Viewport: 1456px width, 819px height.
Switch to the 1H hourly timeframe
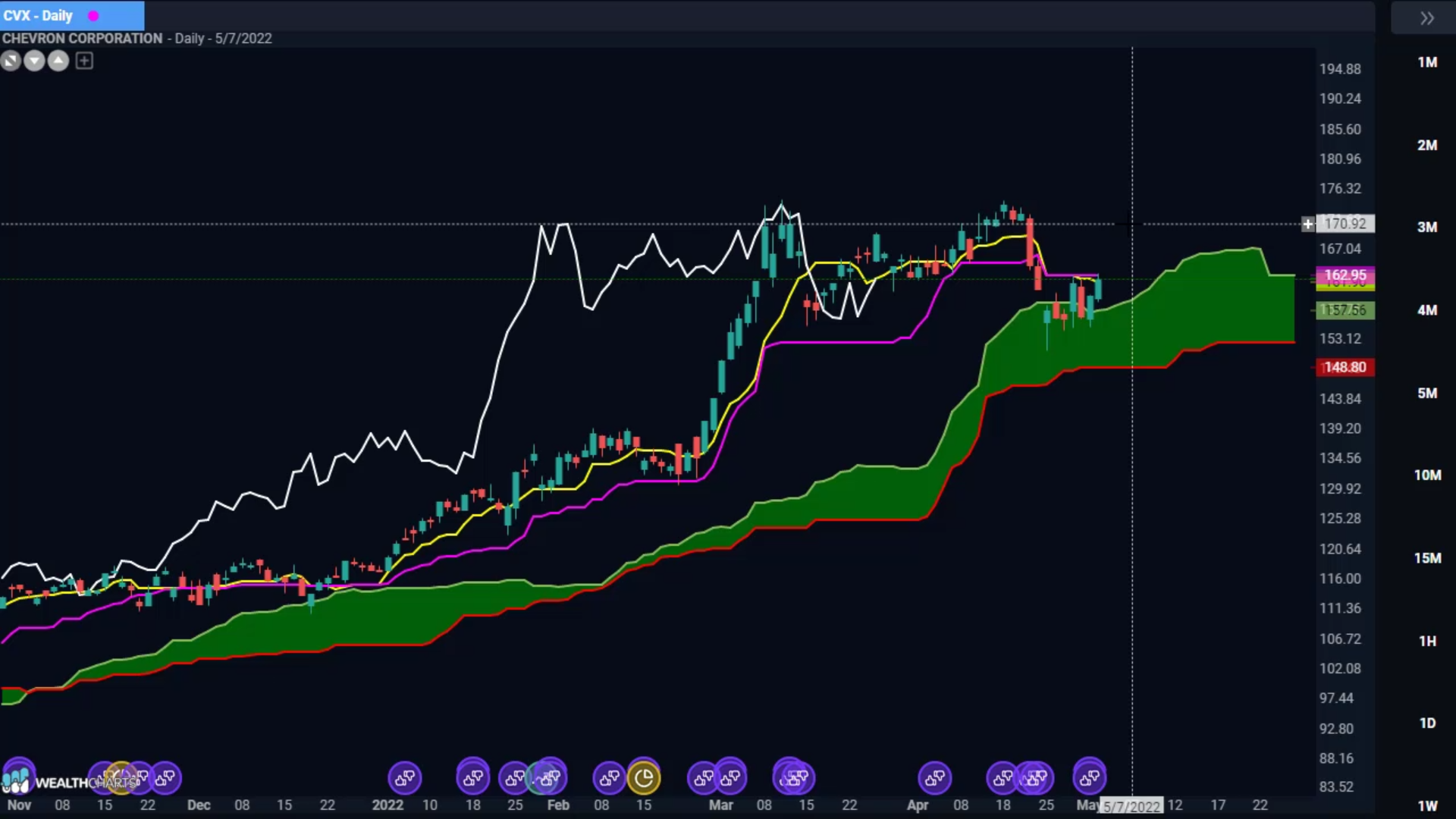[x=1427, y=642]
